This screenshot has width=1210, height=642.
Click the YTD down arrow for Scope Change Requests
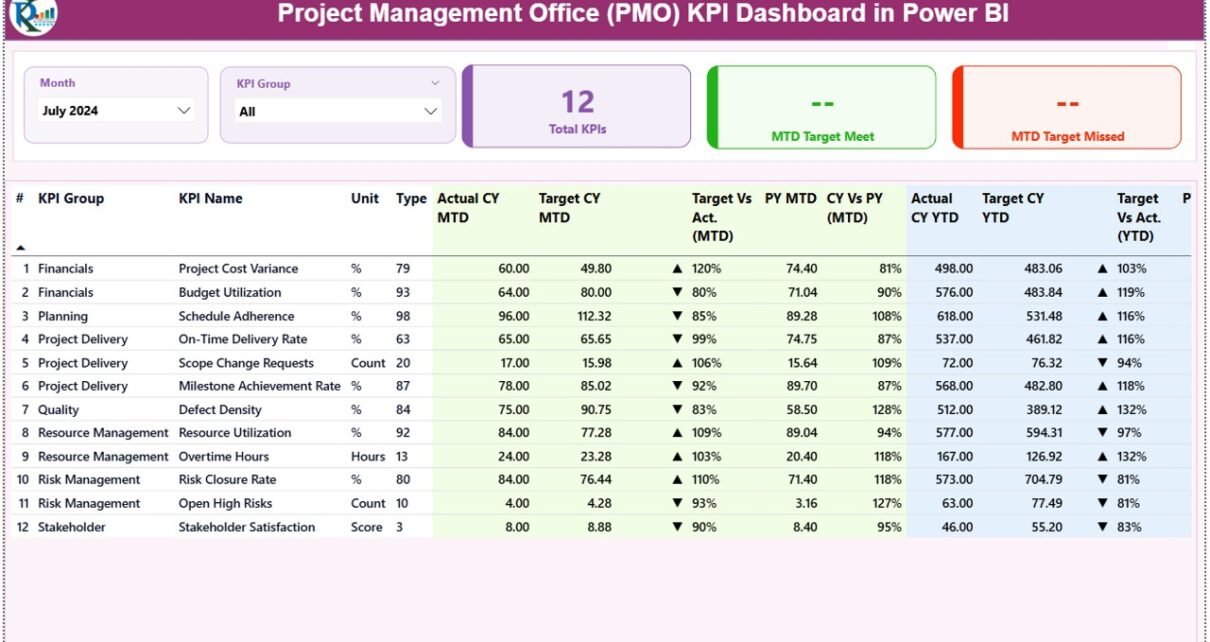coord(1103,363)
